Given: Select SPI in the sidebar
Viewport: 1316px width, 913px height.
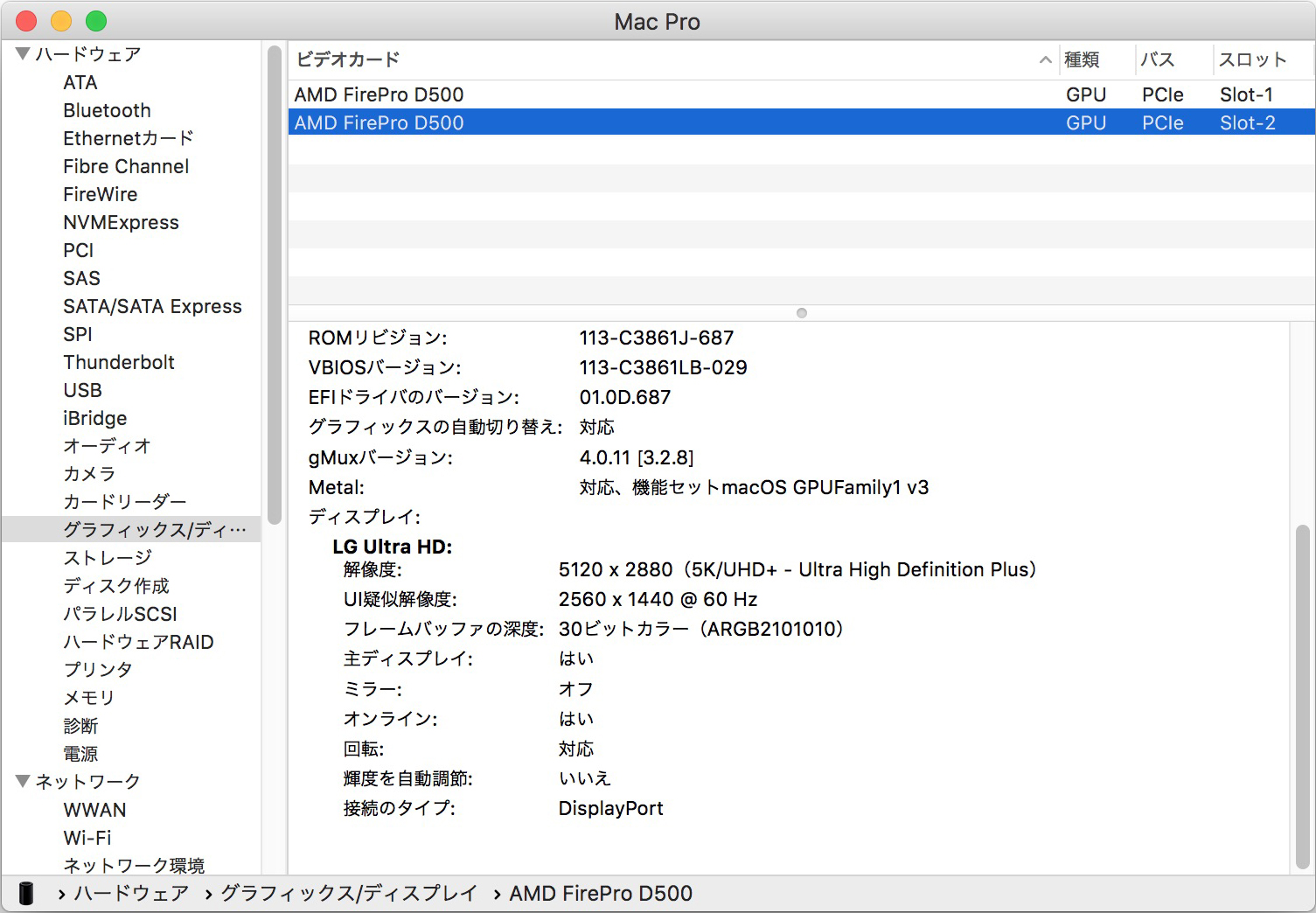Looking at the screenshot, I should (x=77, y=334).
